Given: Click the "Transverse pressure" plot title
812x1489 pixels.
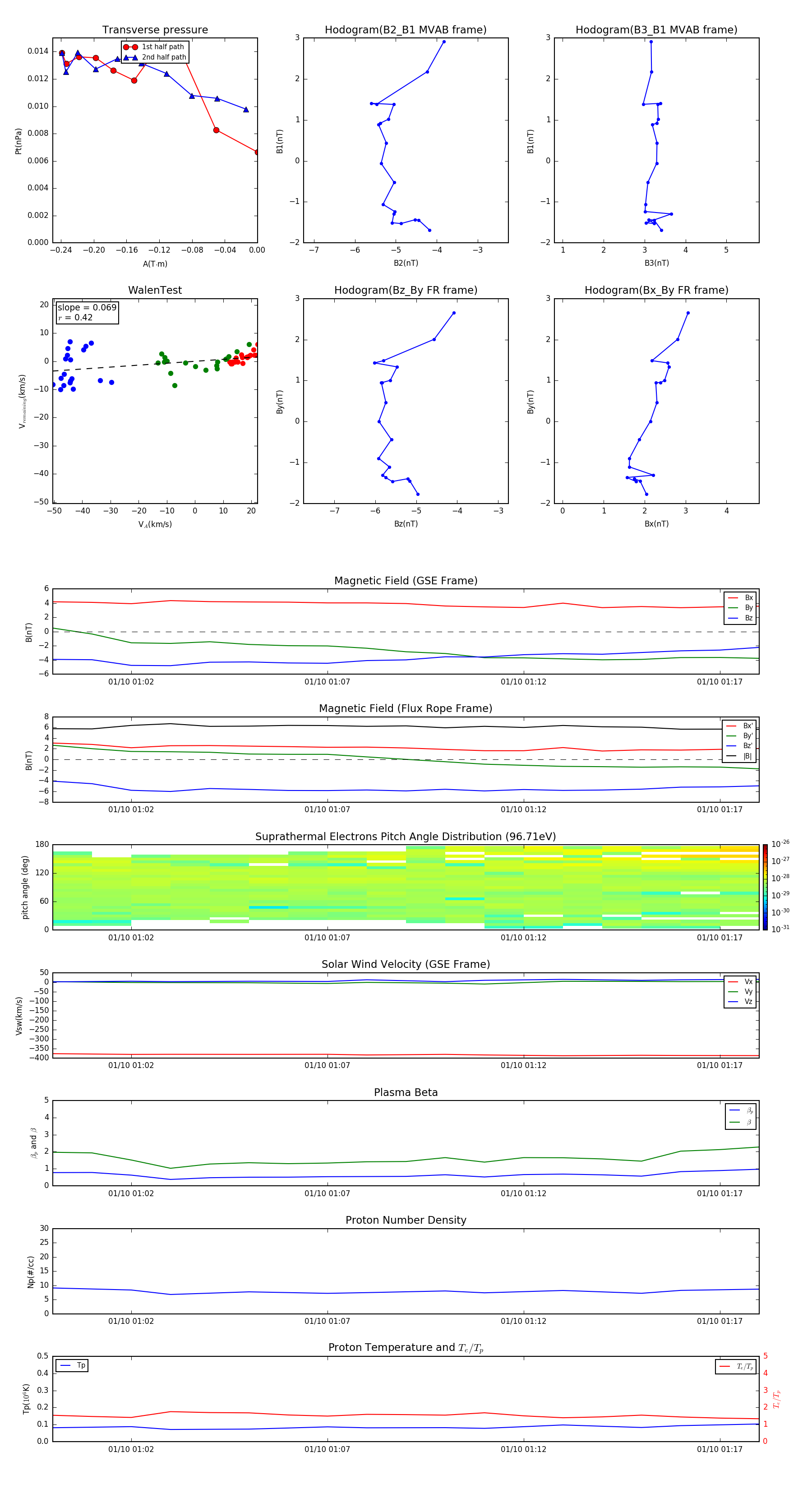Looking at the screenshot, I should click(x=155, y=30).
